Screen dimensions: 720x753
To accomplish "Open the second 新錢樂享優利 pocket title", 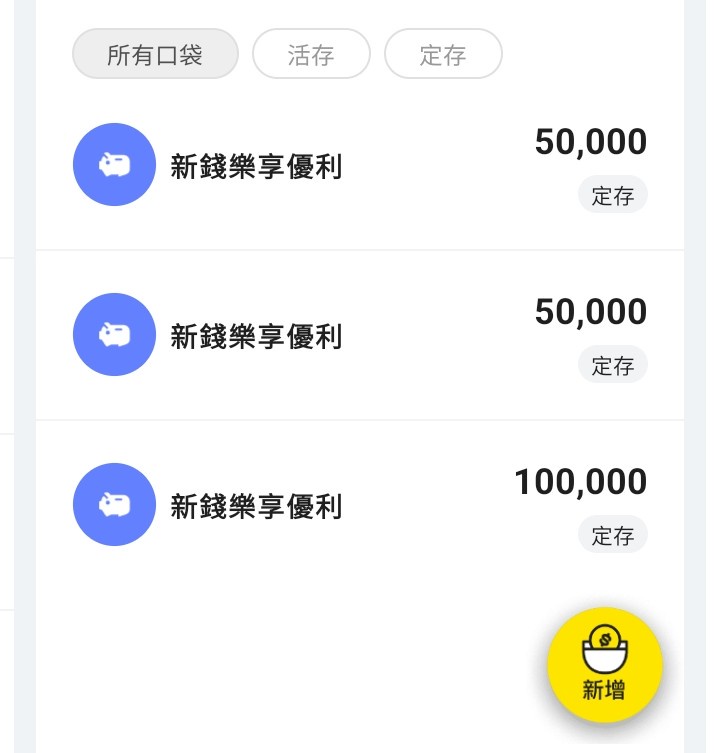I will [x=256, y=336].
